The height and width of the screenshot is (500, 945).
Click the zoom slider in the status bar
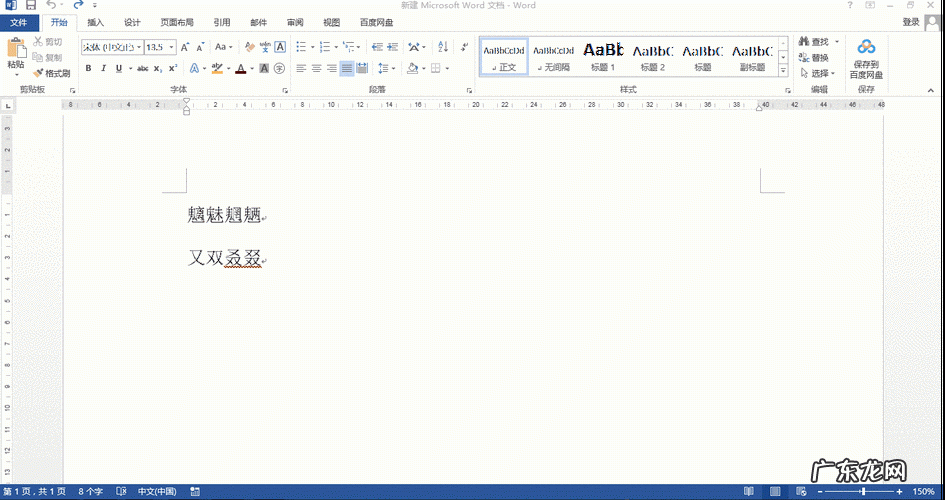[x=863, y=492]
